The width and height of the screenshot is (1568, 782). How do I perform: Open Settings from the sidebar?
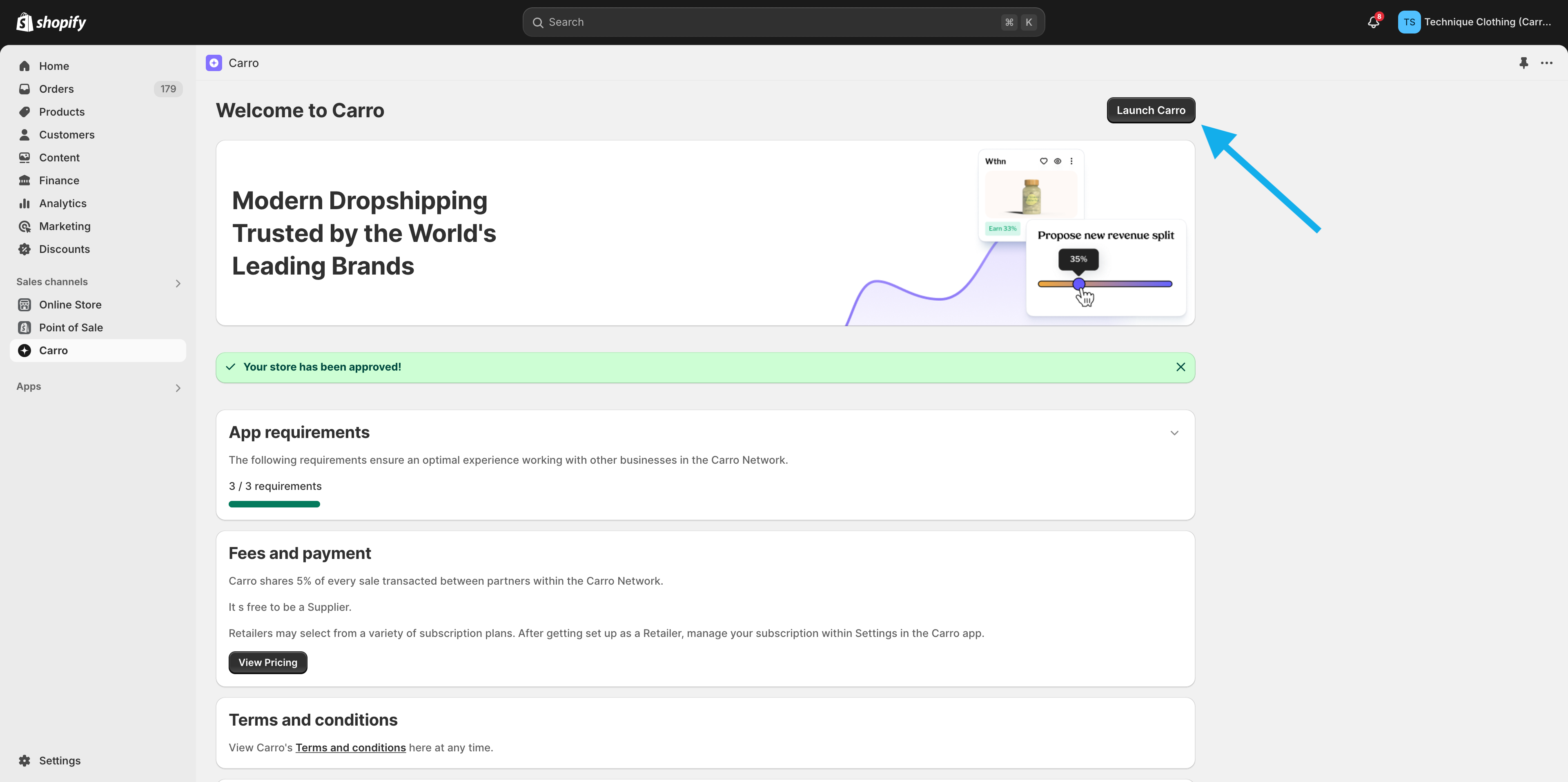point(60,760)
